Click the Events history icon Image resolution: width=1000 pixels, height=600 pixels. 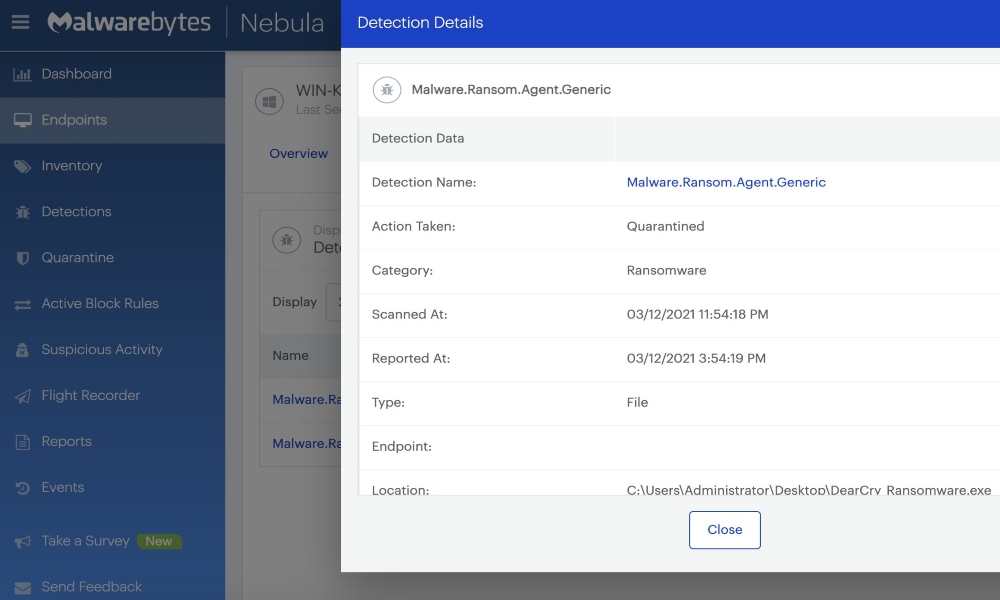(22, 488)
